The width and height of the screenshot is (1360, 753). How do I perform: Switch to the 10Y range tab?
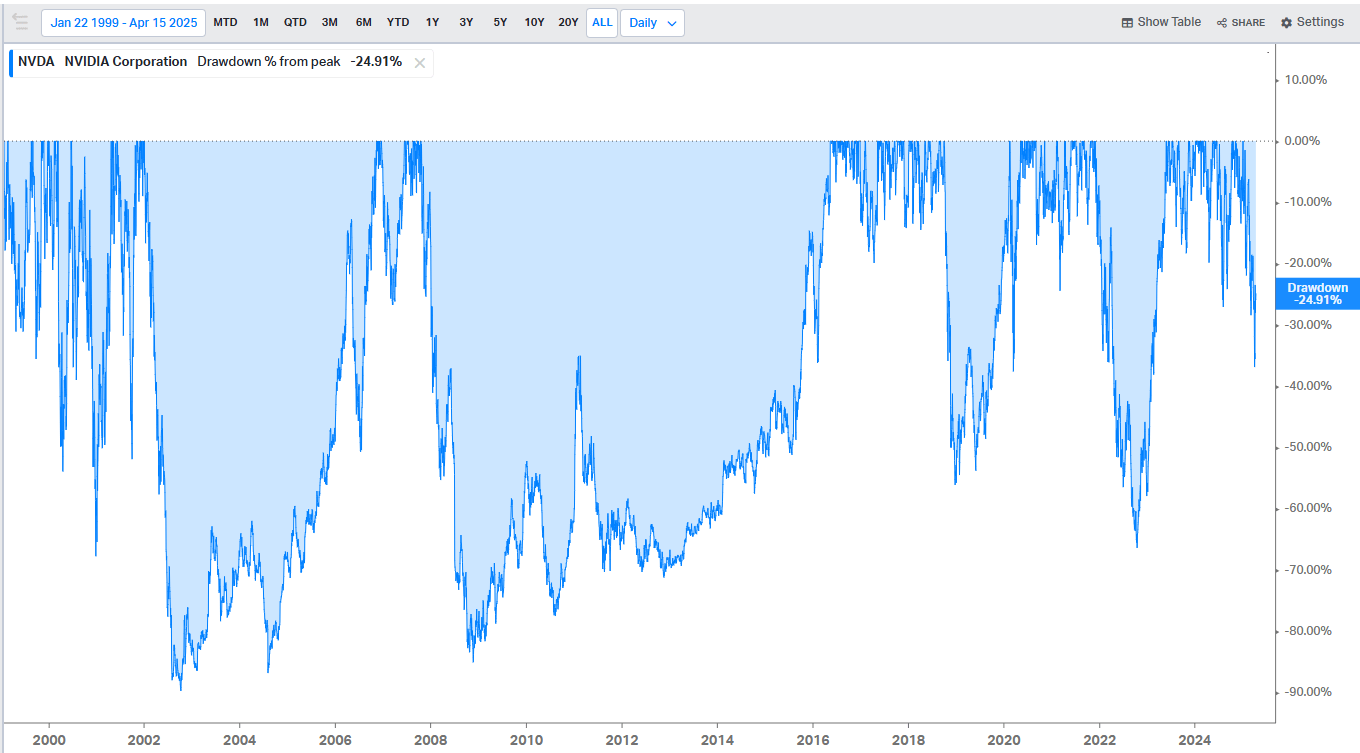coord(533,22)
